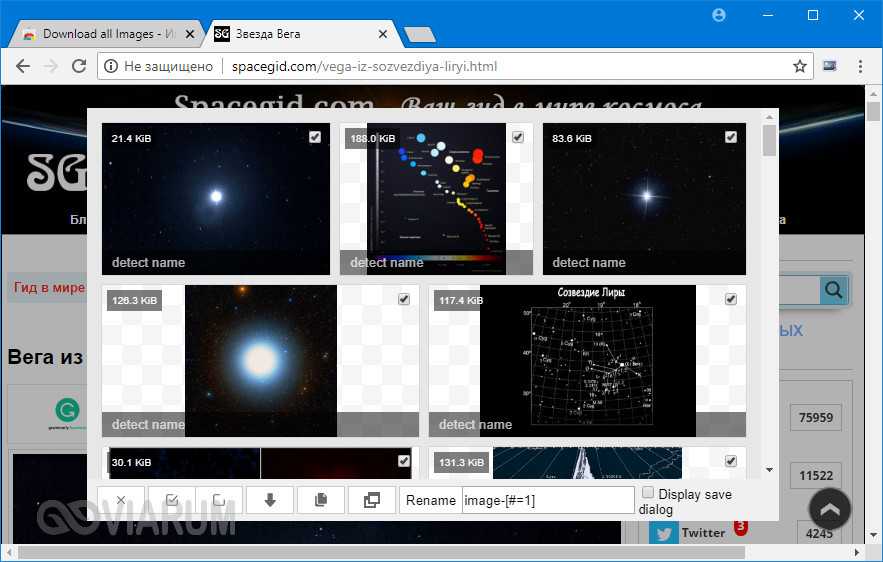This screenshot has width=883, height=562.
Task: Click the download arrow button in bottom toolbar
Action: point(269,500)
